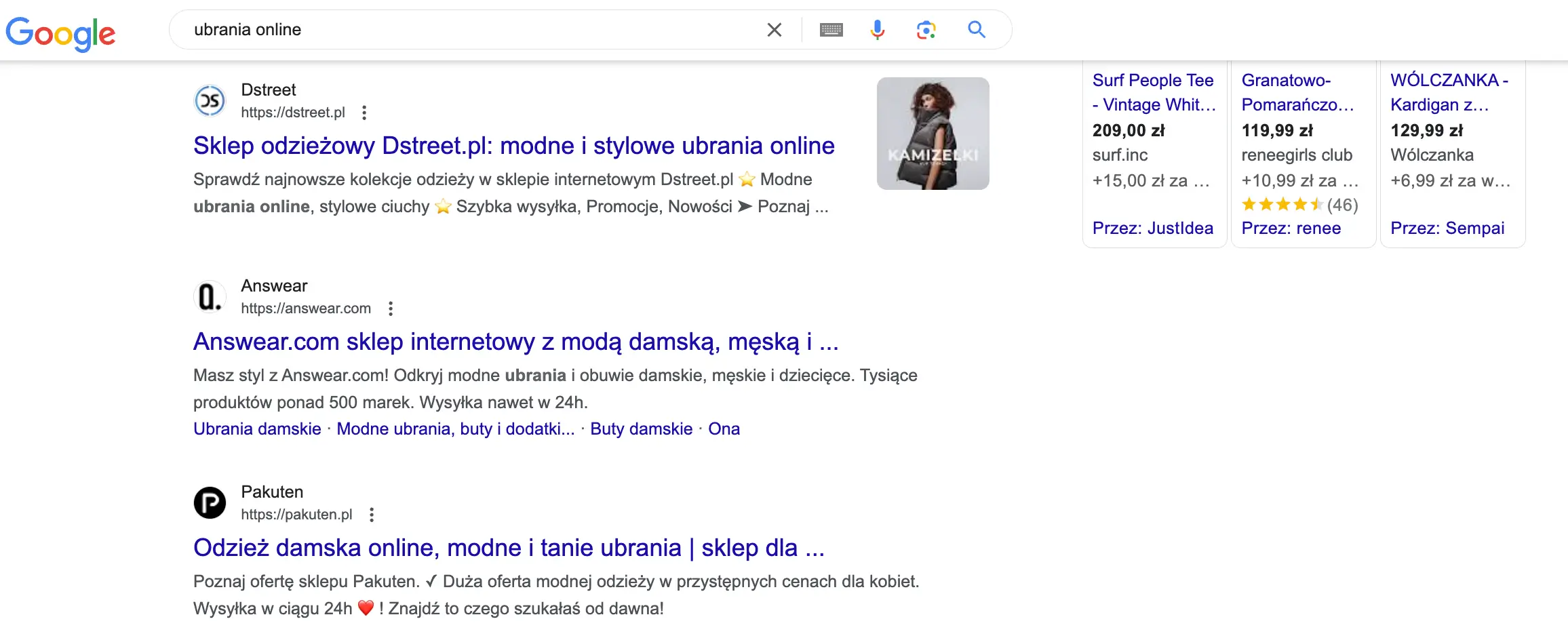Screen dimensions: 1568x636
Task: Open three-dot menu next to pakuten.pl
Action: tap(372, 515)
